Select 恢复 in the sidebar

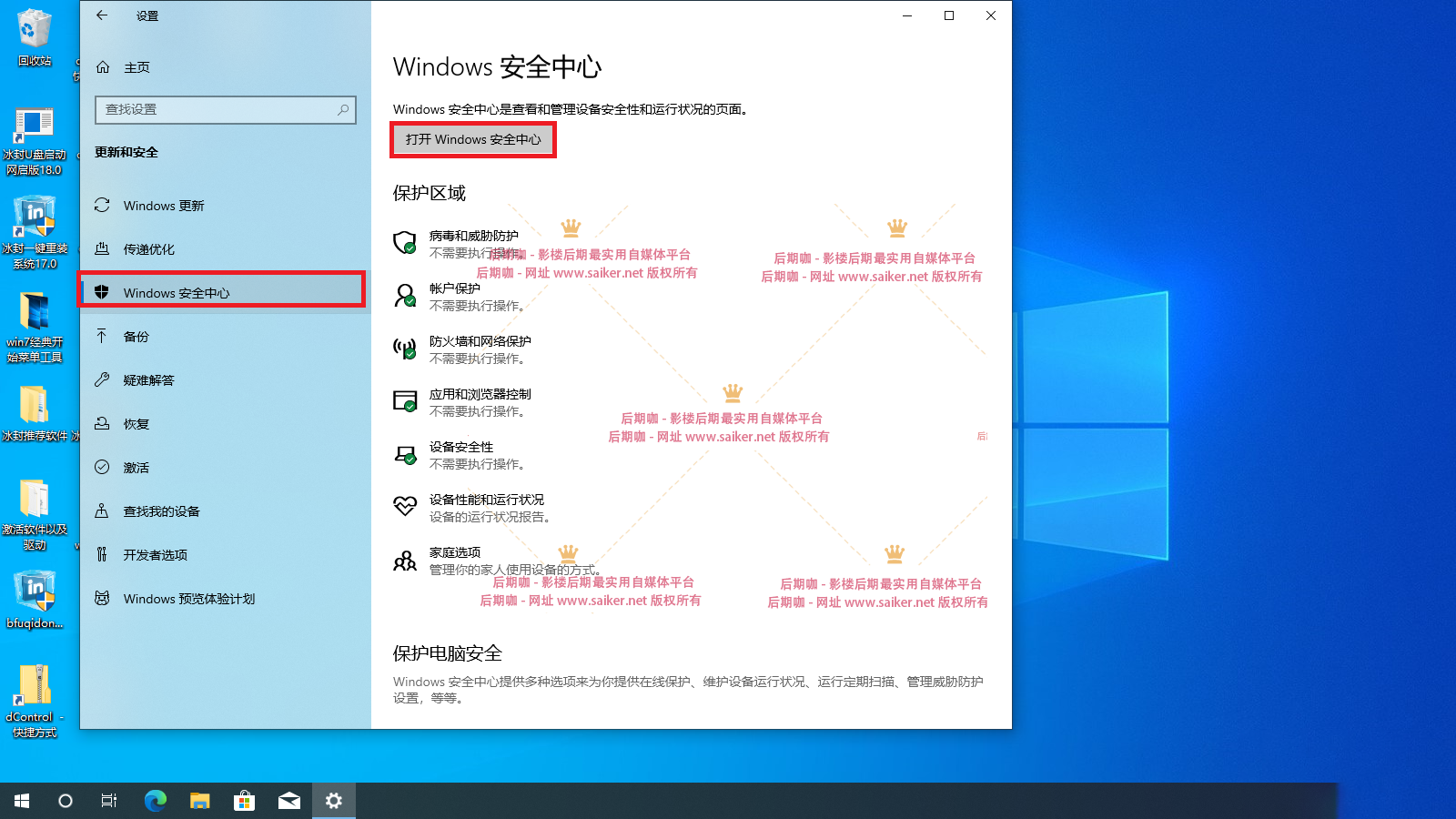226,423
